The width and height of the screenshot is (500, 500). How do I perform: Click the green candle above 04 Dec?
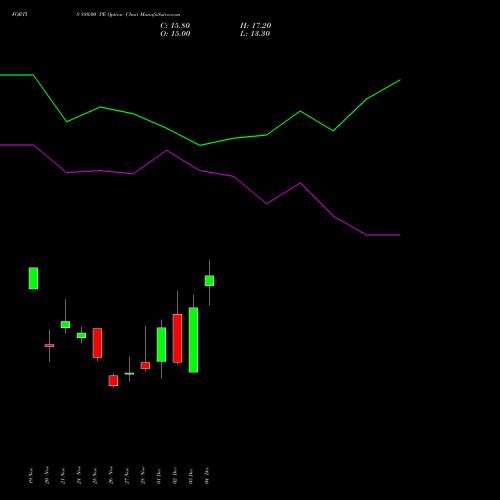pos(209,281)
